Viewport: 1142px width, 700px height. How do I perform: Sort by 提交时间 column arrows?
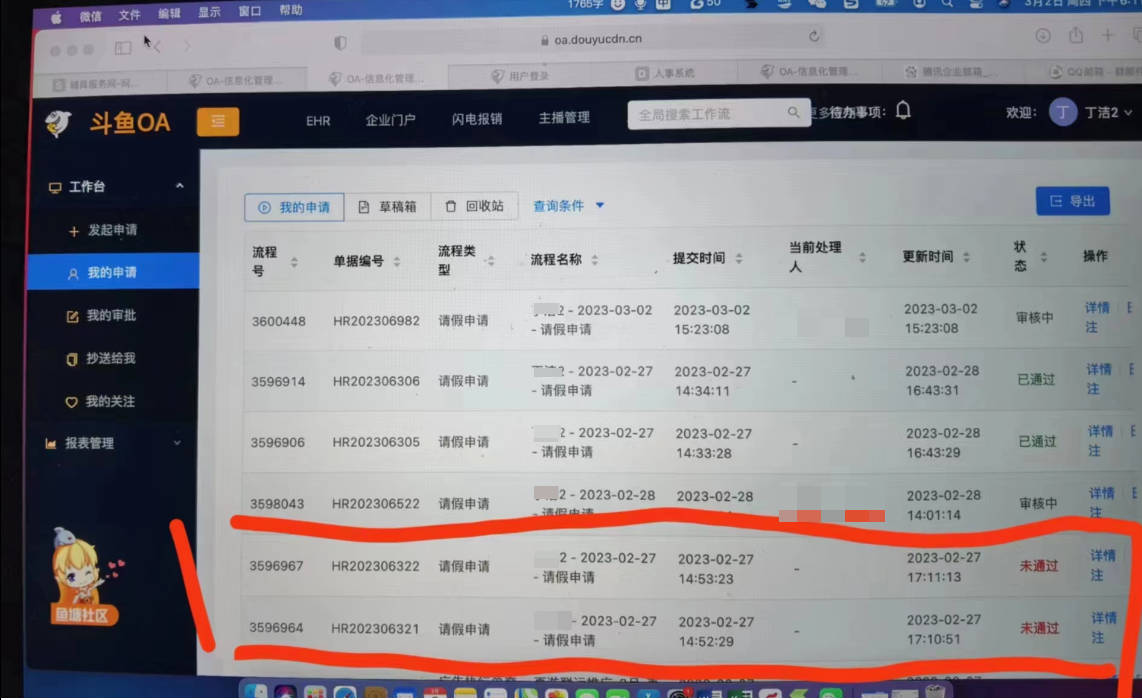coord(739,259)
